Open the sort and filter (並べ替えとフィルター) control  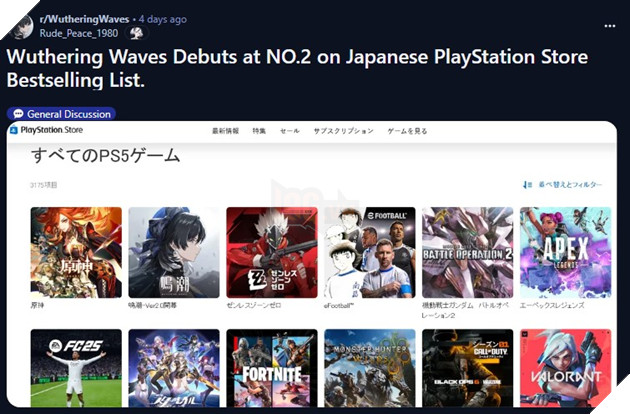click(x=562, y=185)
